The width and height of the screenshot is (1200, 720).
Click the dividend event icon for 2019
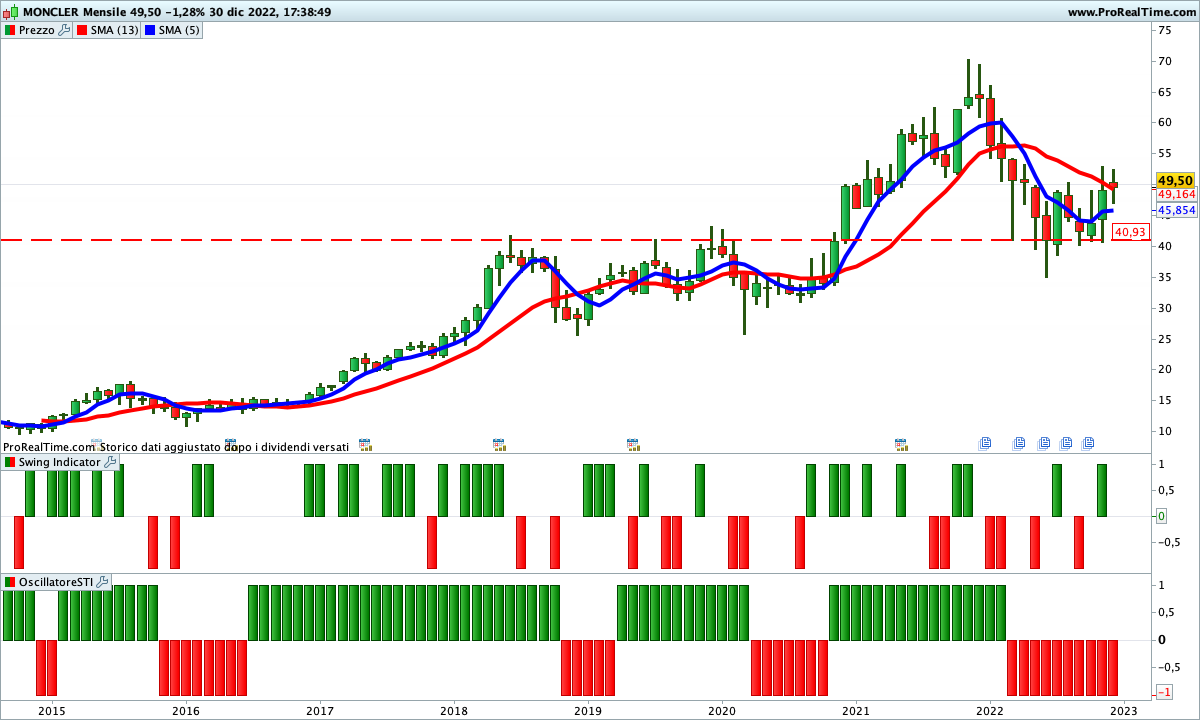633,443
